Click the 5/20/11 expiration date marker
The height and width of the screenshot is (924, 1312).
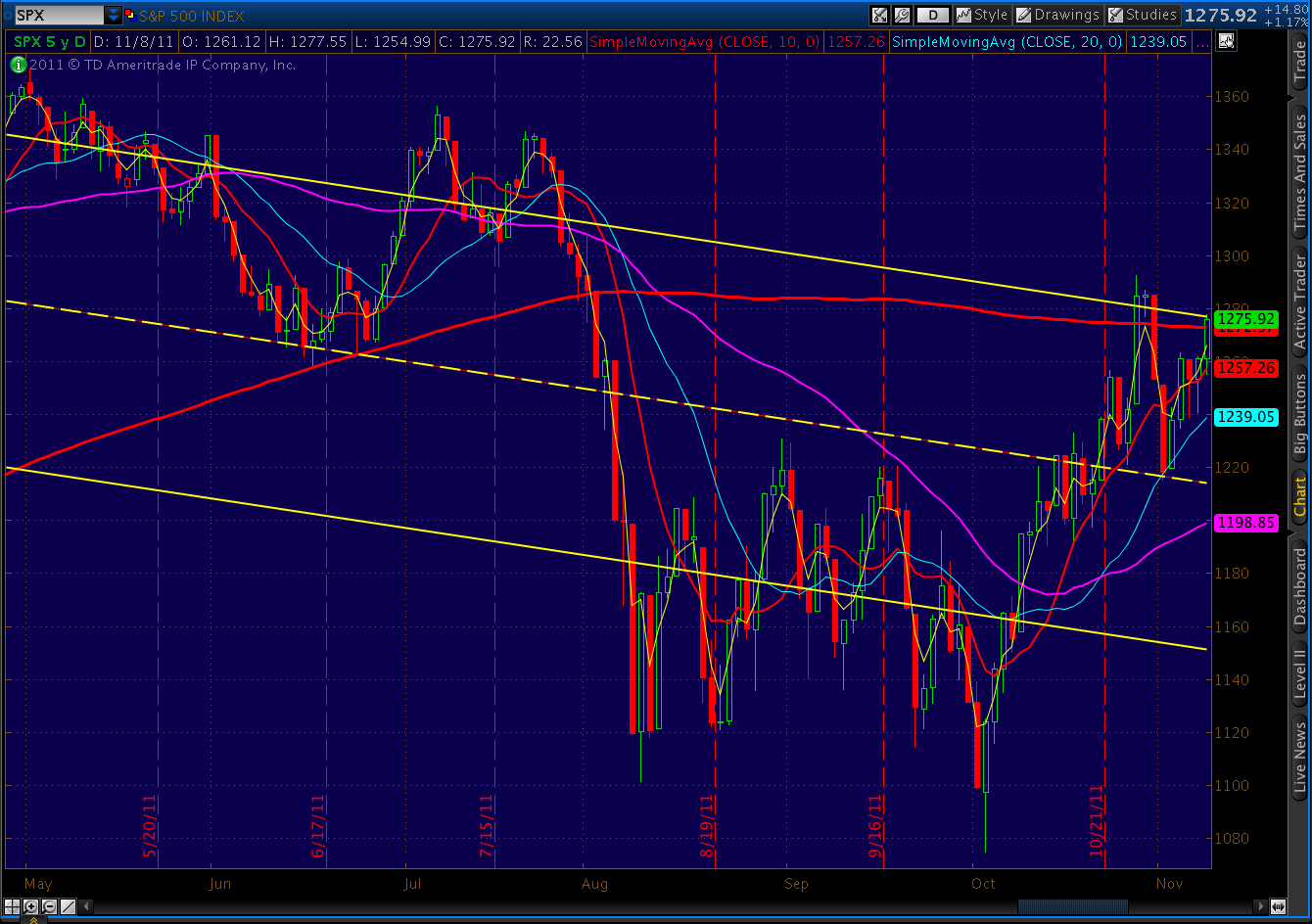[x=150, y=826]
